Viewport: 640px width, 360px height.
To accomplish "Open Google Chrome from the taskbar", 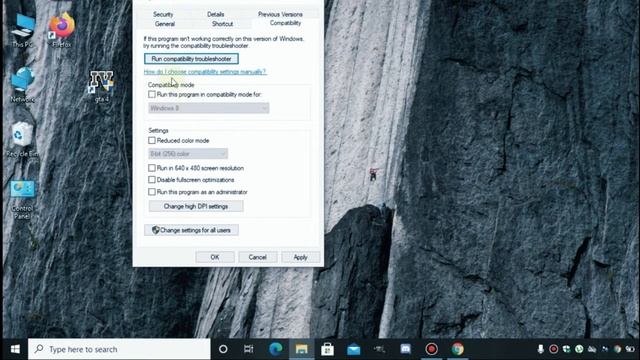I will pos(458,349).
